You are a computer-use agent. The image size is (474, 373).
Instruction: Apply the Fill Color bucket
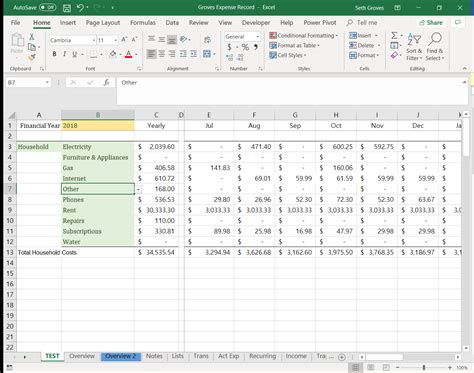(x=113, y=54)
